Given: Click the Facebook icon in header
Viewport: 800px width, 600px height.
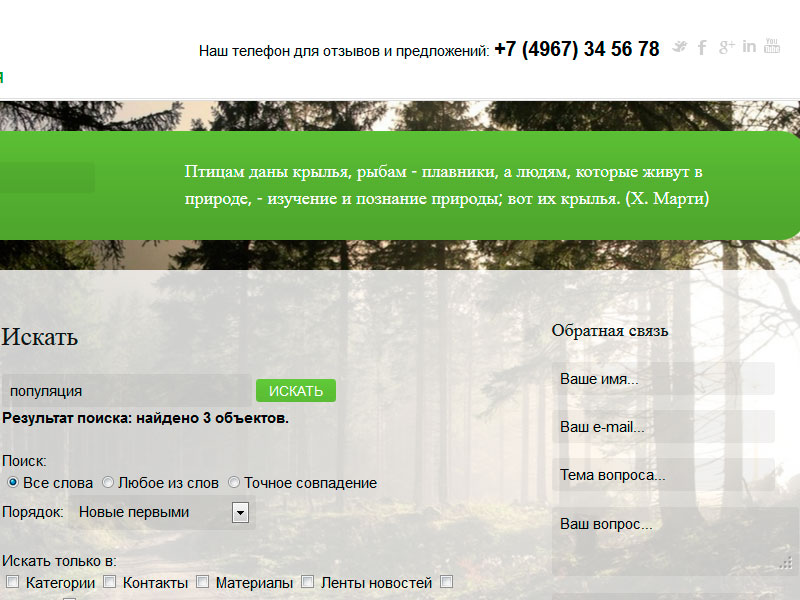Looking at the screenshot, I should click(x=702, y=47).
